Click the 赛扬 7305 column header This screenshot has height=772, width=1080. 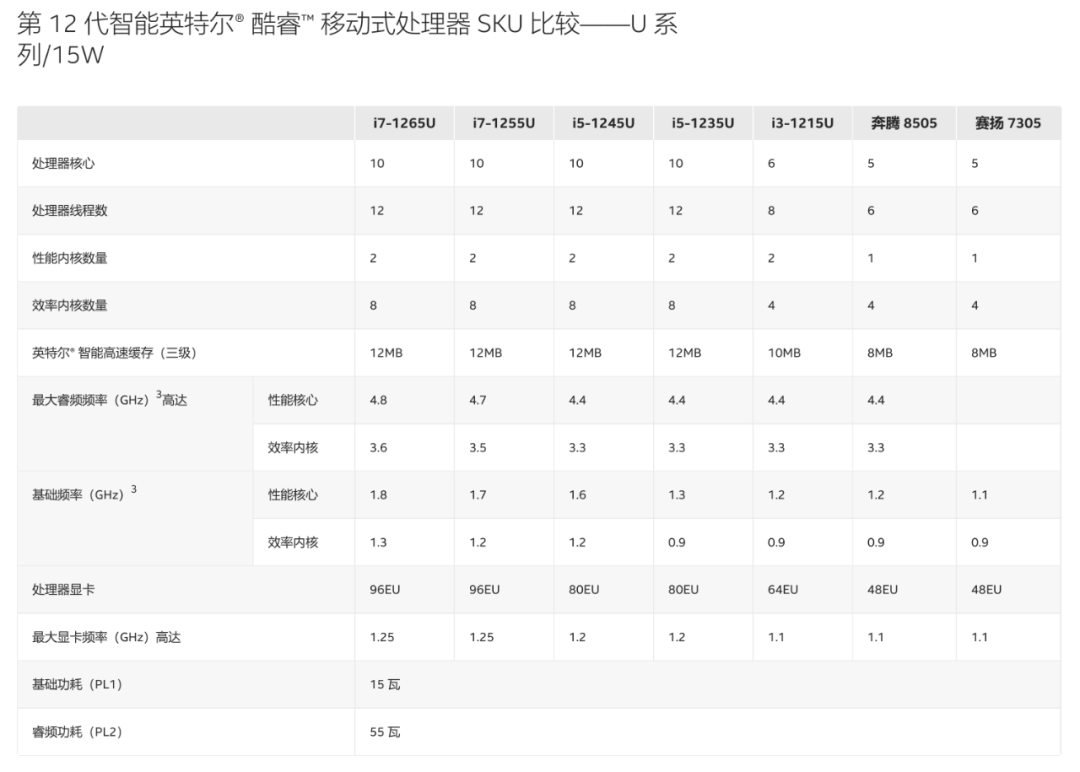point(1007,123)
